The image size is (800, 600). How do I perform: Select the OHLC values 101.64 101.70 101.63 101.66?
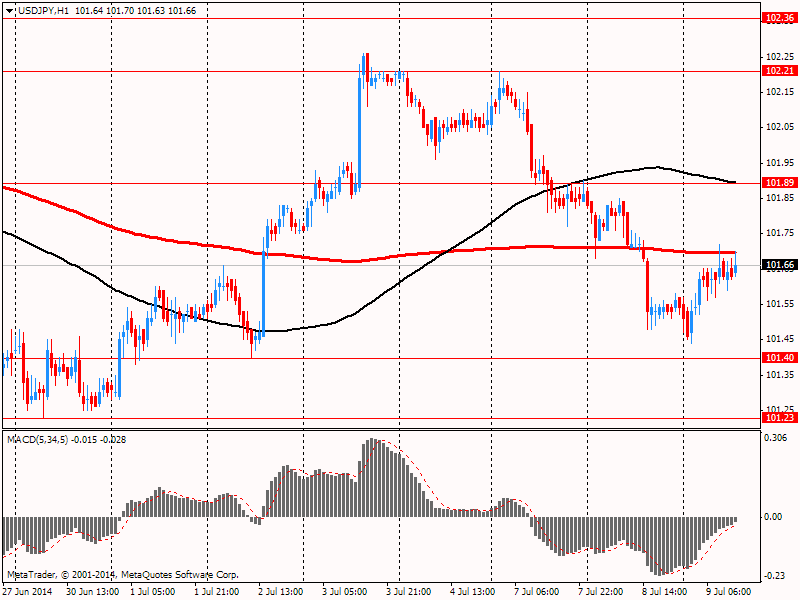point(135,11)
